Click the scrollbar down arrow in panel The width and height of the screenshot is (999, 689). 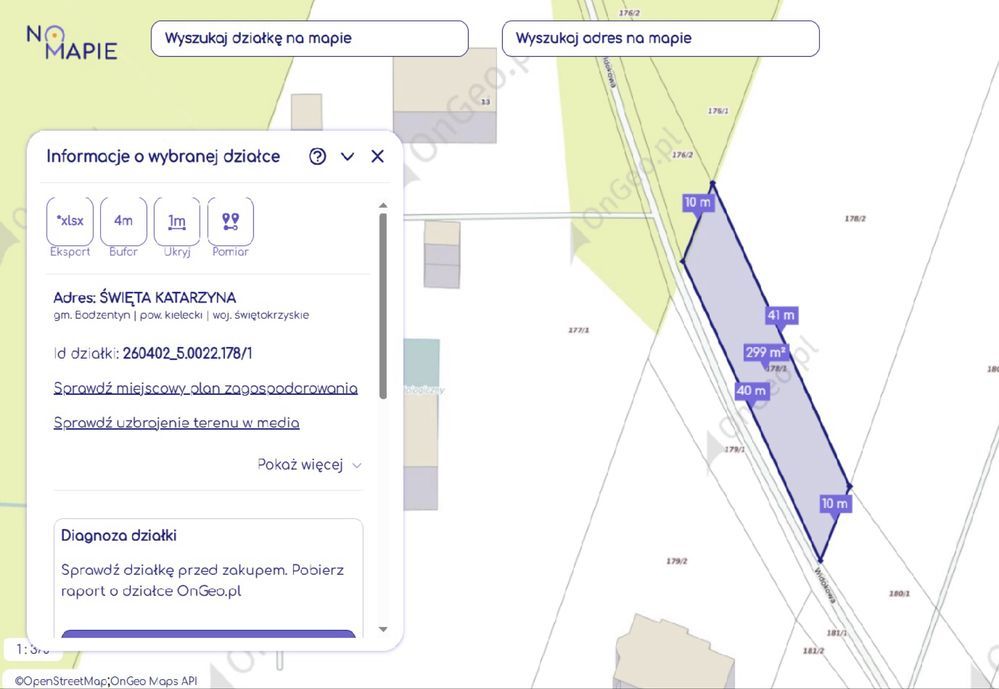pyautogui.click(x=383, y=629)
